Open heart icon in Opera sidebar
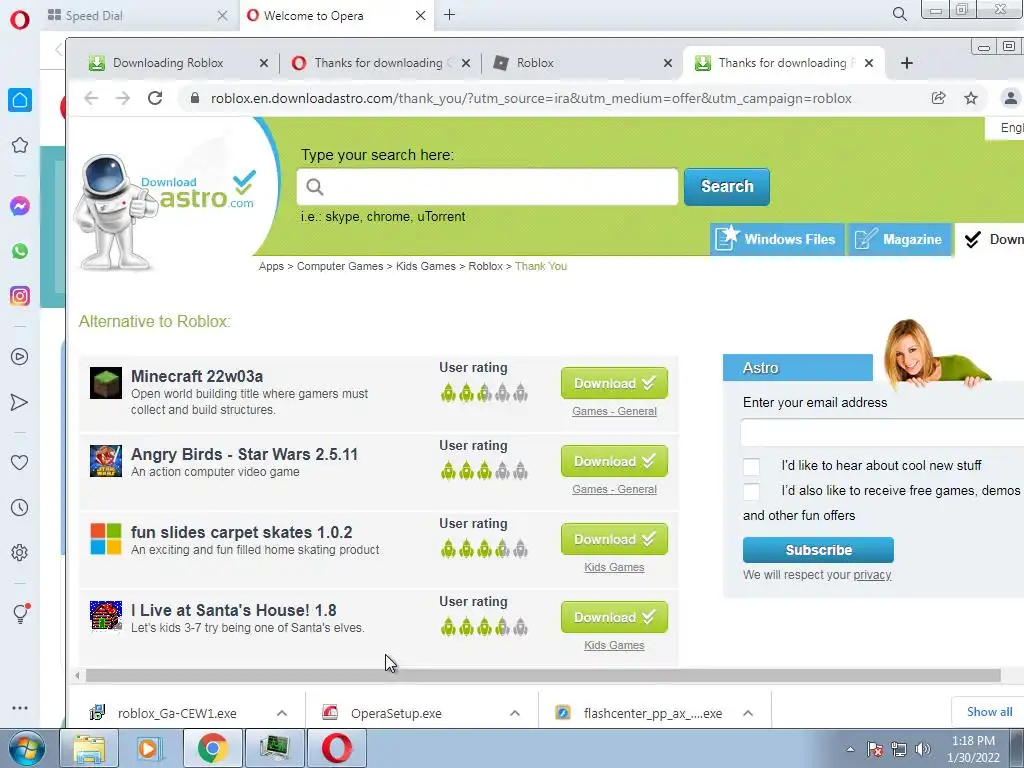 (20, 462)
